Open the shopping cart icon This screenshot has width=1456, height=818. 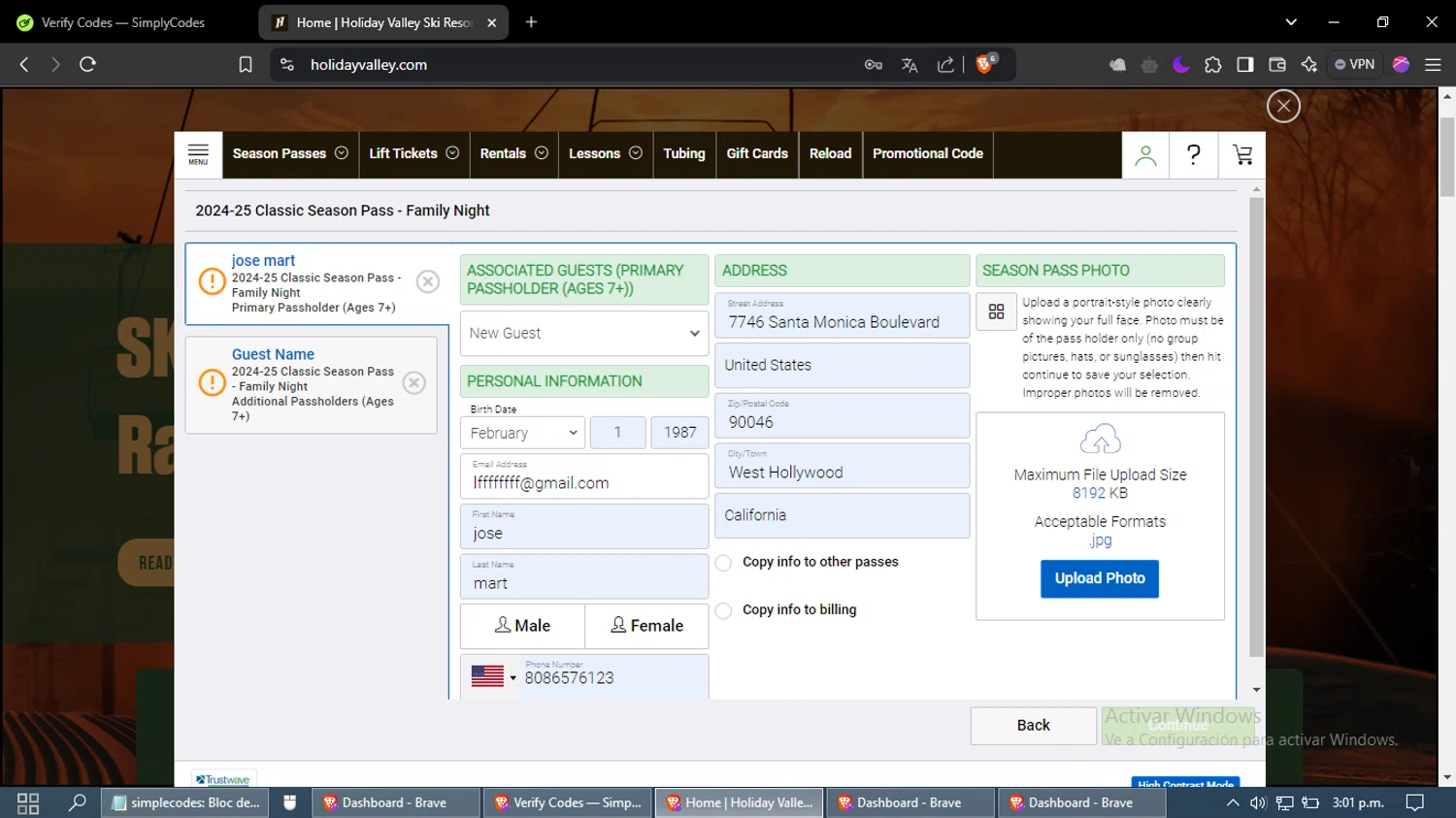[1242, 154]
